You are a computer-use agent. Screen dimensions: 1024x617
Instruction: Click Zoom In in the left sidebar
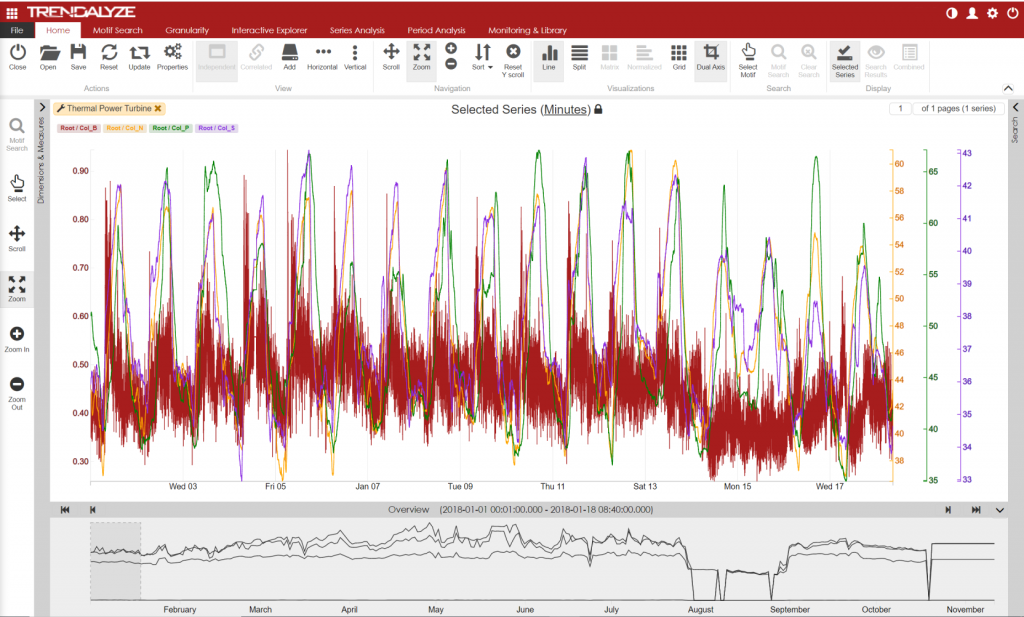[17, 335]
